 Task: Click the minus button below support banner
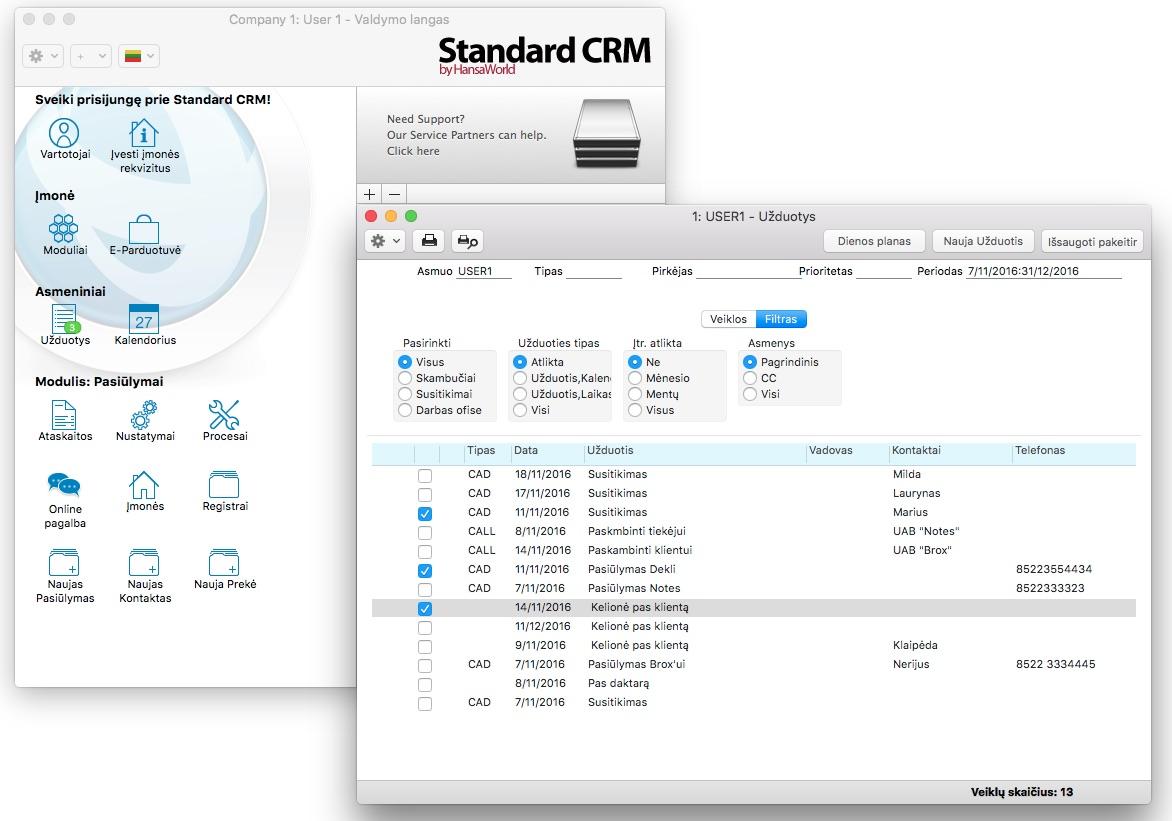point(395,194)
